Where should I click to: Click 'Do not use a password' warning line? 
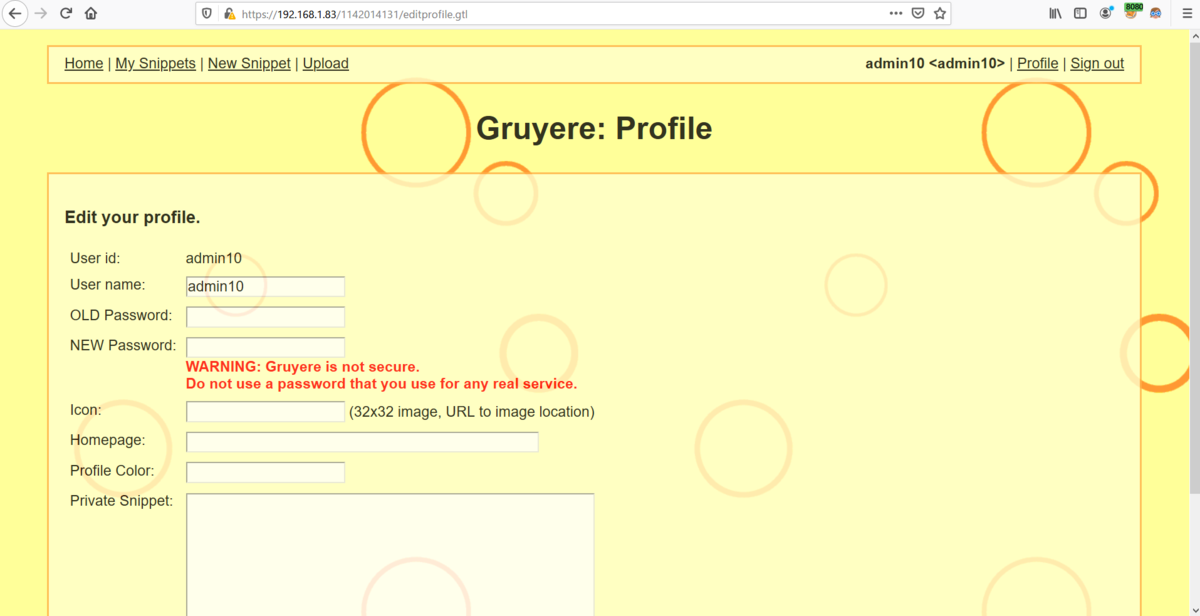[x=382, y=384]
